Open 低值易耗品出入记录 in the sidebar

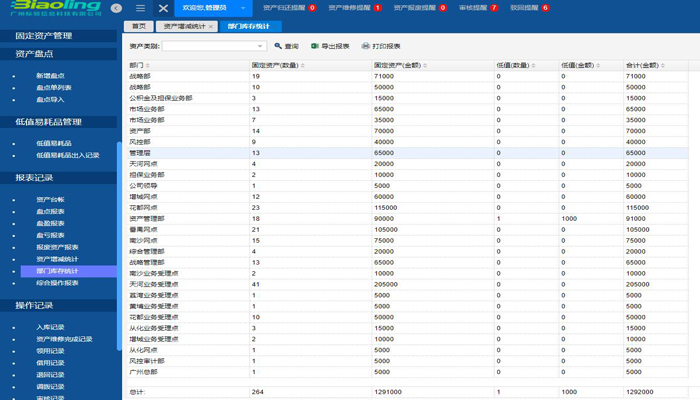pos(68,155)
